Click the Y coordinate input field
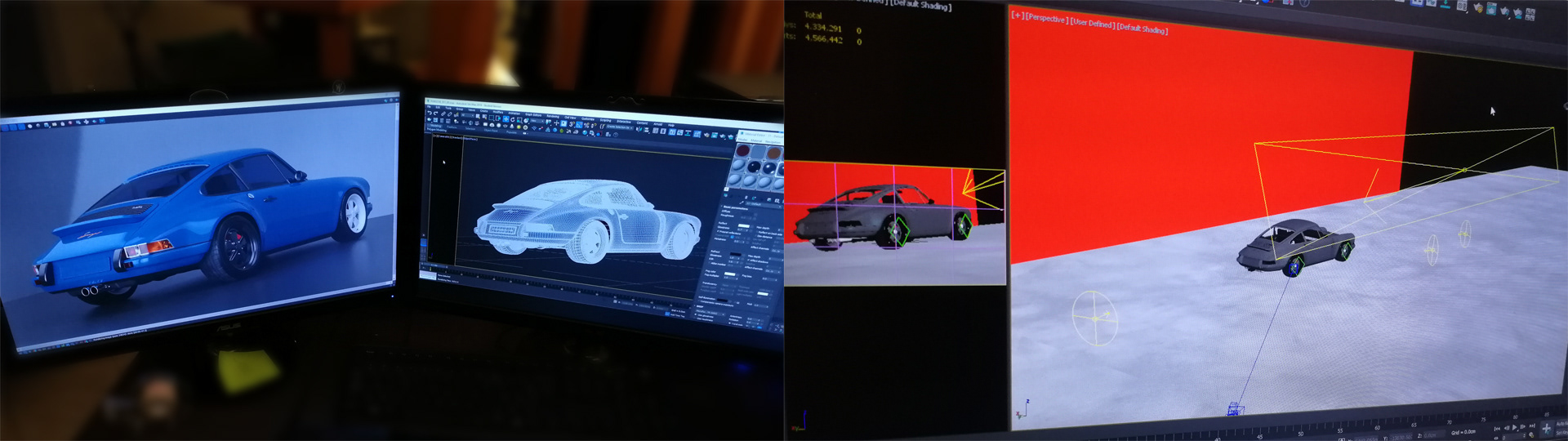Viewport: 1568px width, 441px height. (1401, 437)
